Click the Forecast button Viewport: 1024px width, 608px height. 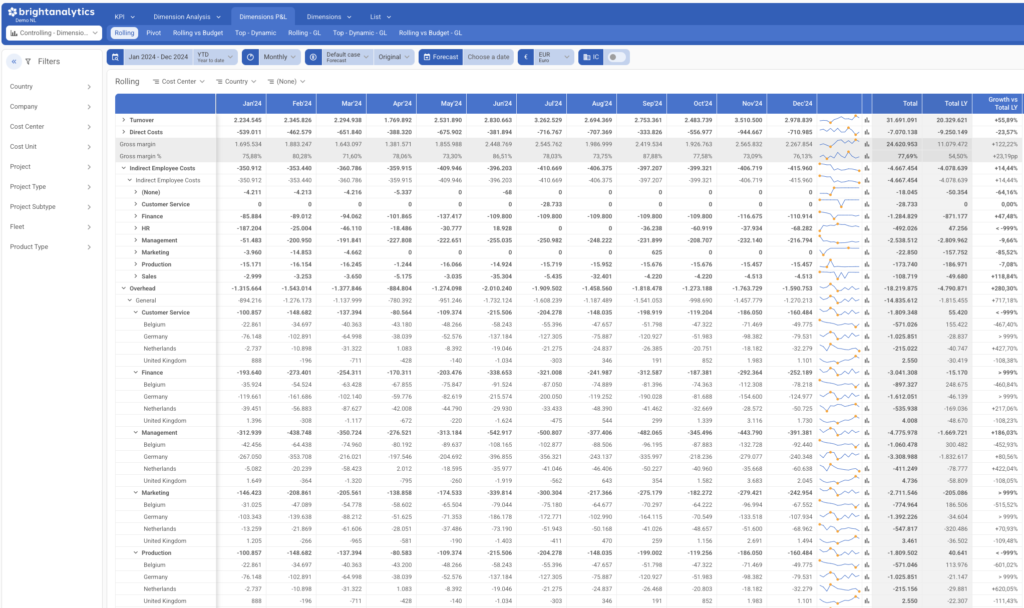441,57
